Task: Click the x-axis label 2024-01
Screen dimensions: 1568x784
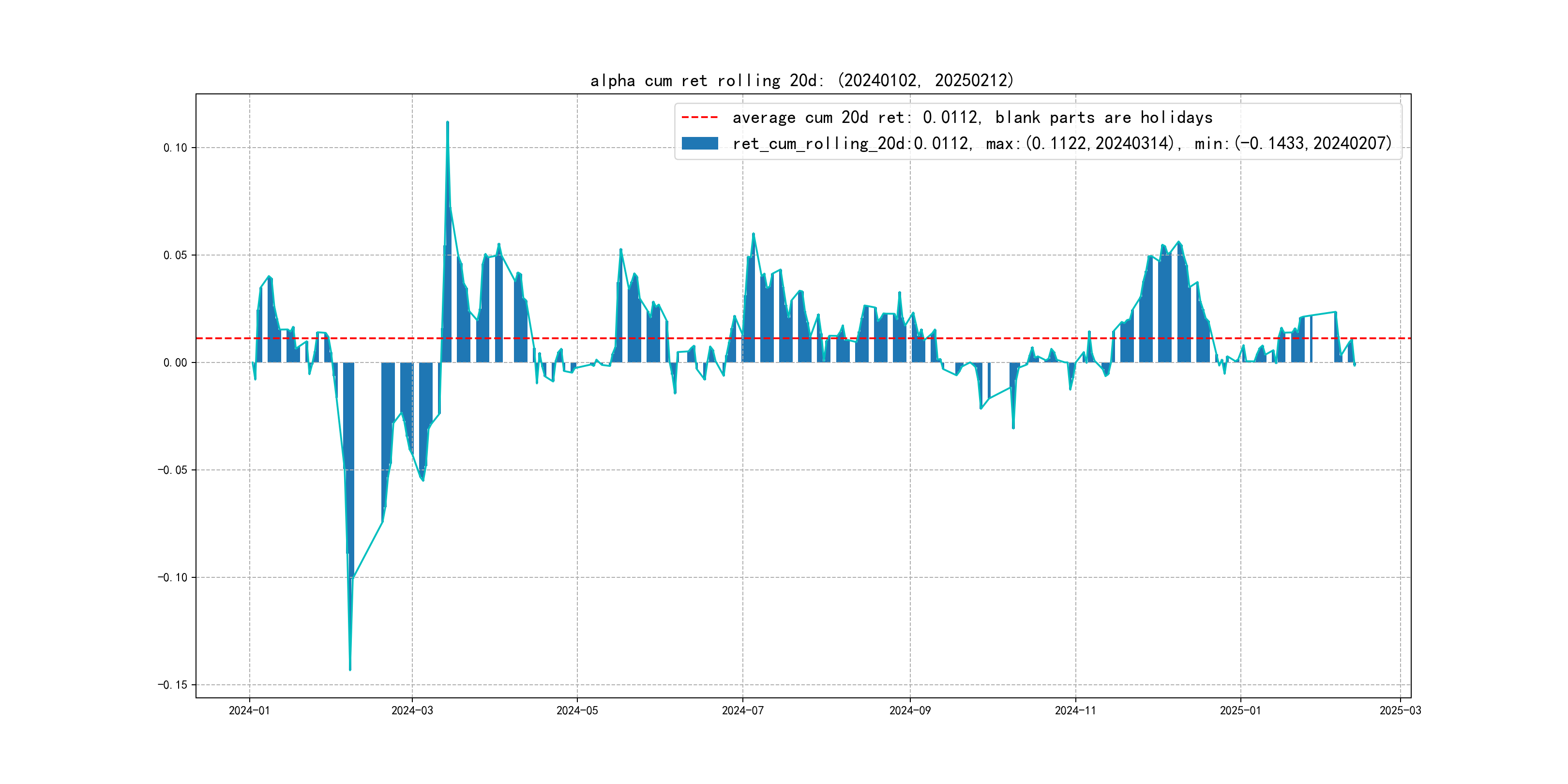Action: [249, 710]
